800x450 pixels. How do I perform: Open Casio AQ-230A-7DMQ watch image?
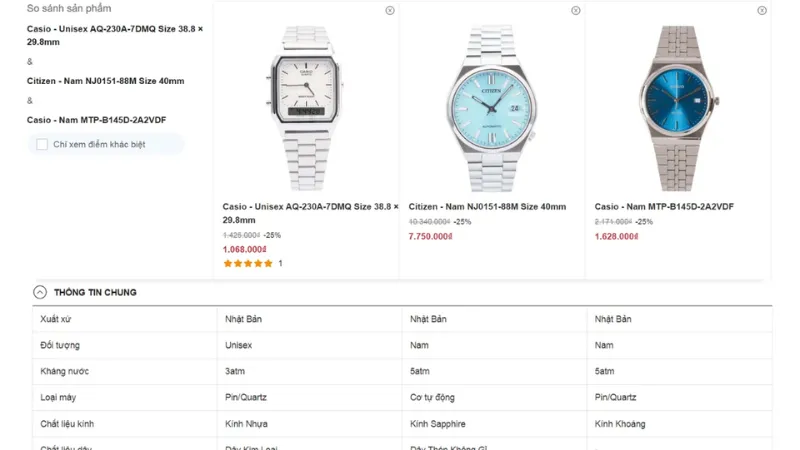306,108
